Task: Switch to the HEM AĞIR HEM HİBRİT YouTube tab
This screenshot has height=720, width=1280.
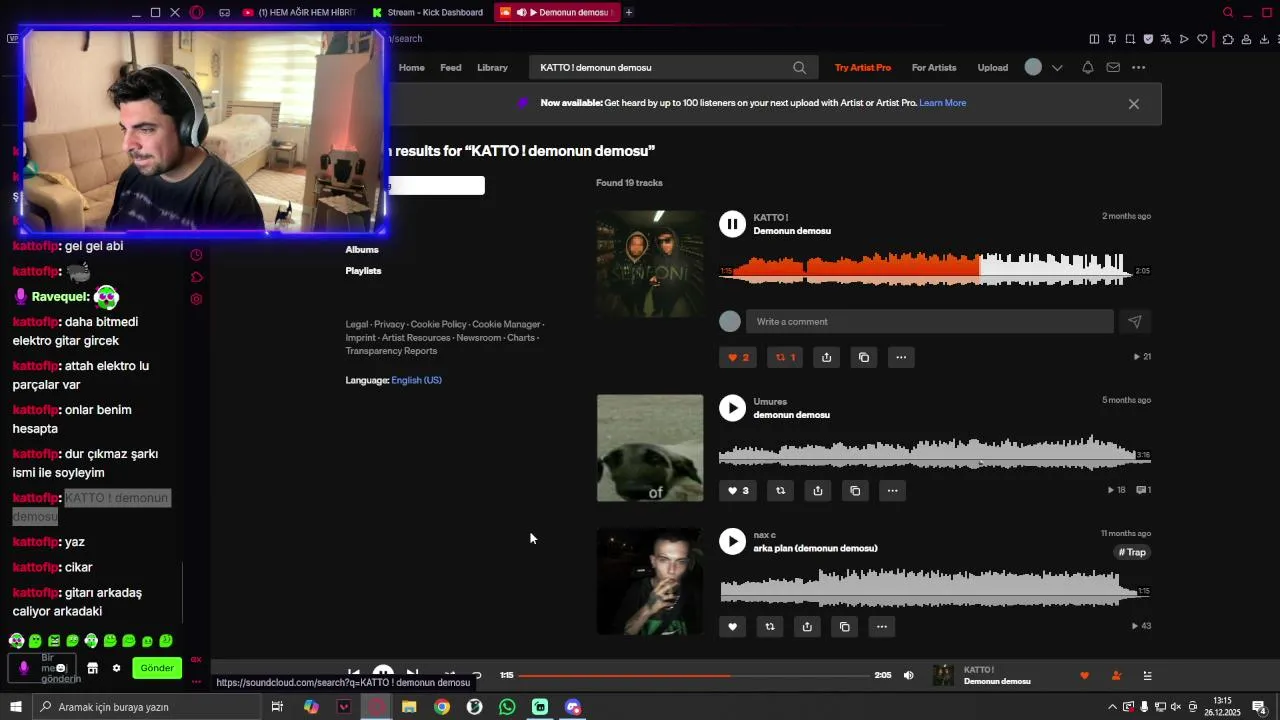Action: pos(298,12)
